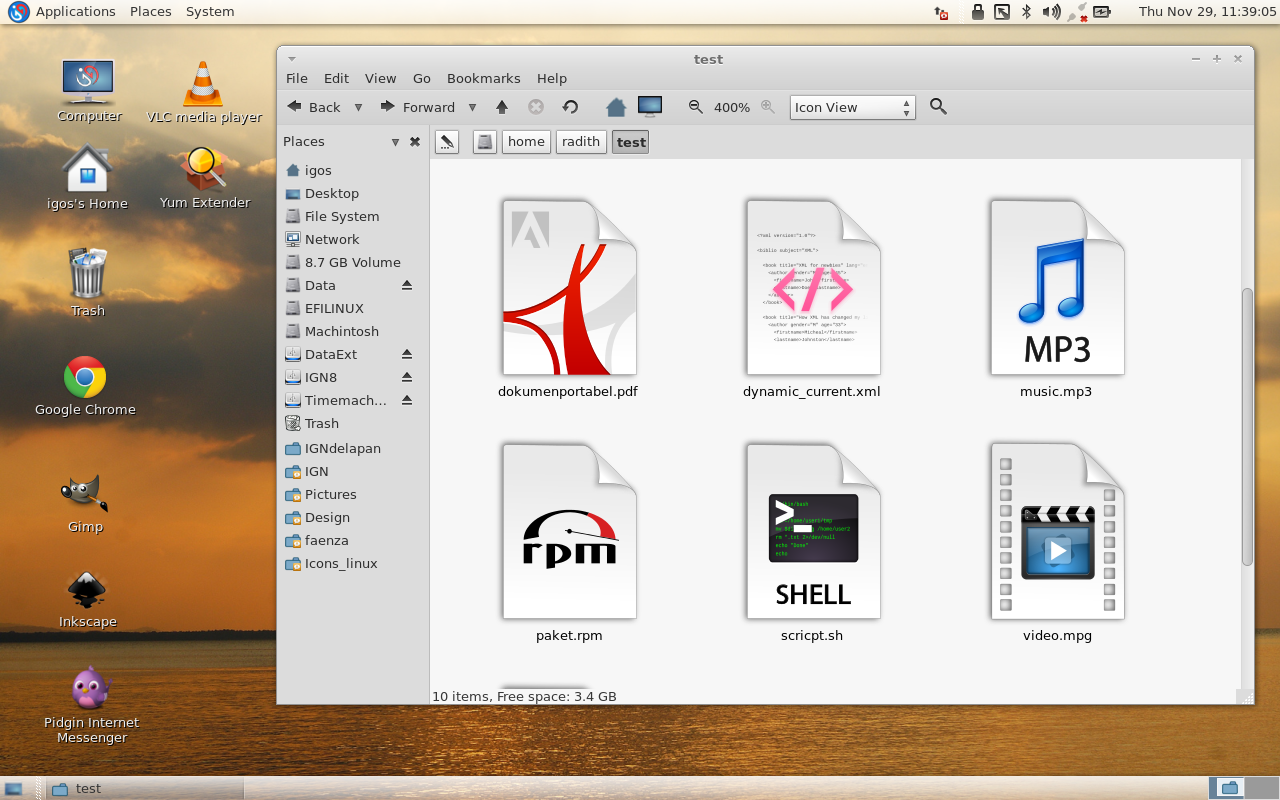Click the test window taskbar button
This screenshot has width=1280, height=800.
[x=145, y=788]
